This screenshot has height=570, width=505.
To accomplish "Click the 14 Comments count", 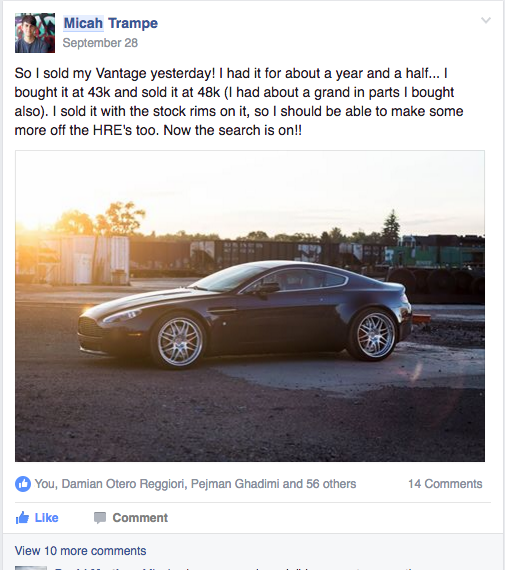I will pos(445,484).
